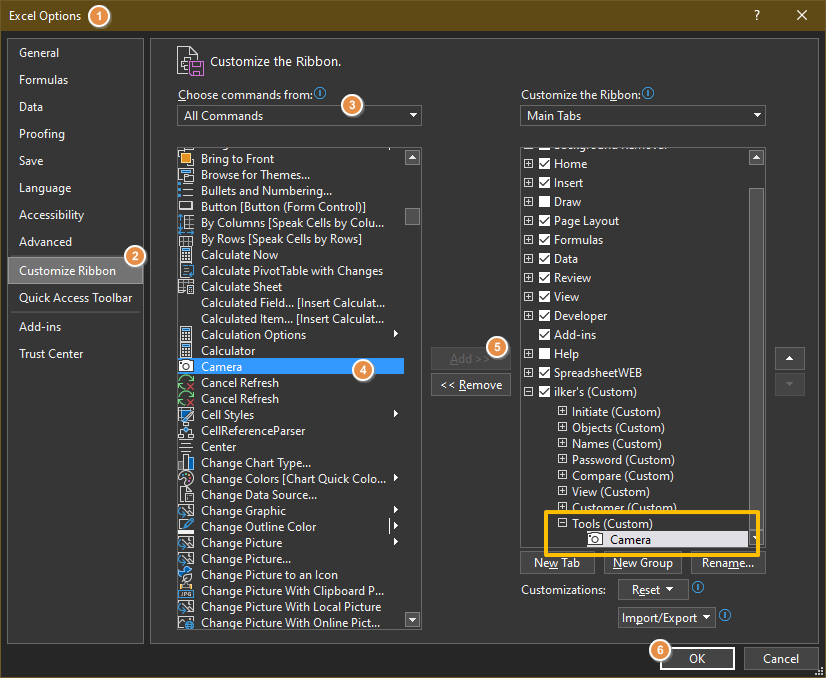Open Quick Access Toolbar settings
The width and height of the screenshot is (826, 678).
[x=75, y=298]
